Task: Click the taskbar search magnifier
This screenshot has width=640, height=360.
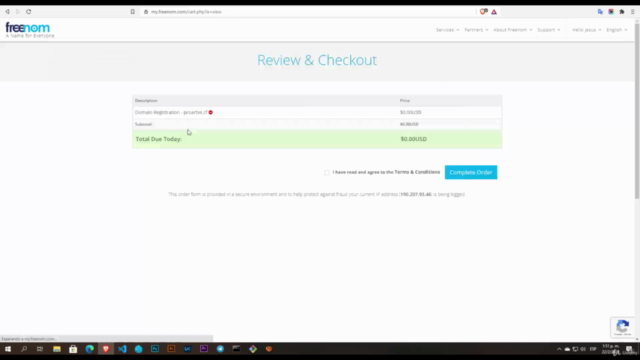Action: pyautogui.click(x=24, y=349)
